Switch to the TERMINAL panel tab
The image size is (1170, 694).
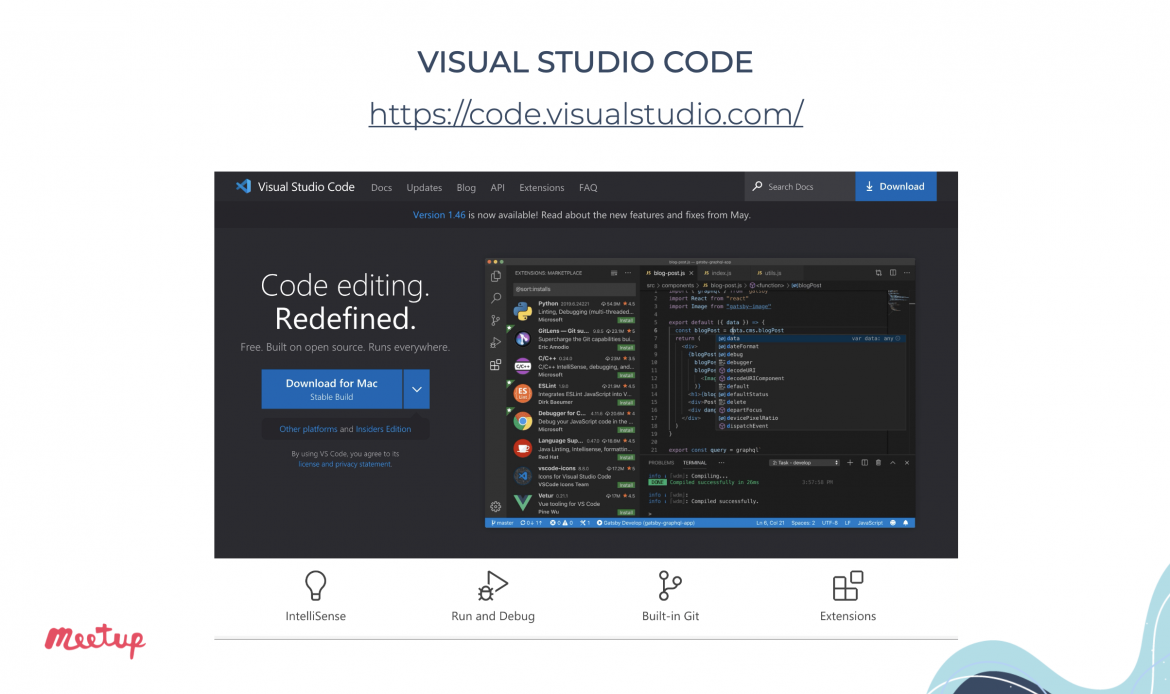pyautogui.click(x=695, y=463)
